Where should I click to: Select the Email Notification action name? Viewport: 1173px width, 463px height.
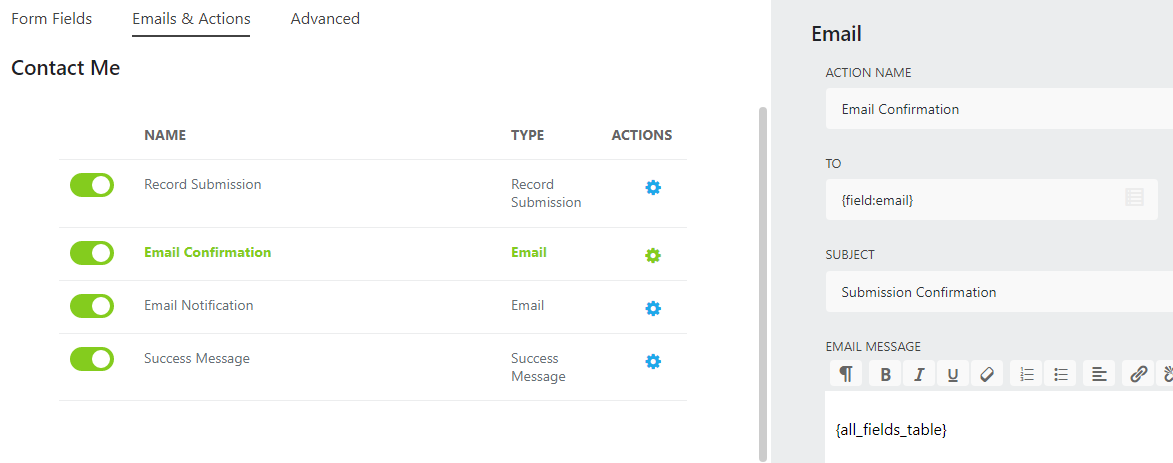(x=199, y=305)
